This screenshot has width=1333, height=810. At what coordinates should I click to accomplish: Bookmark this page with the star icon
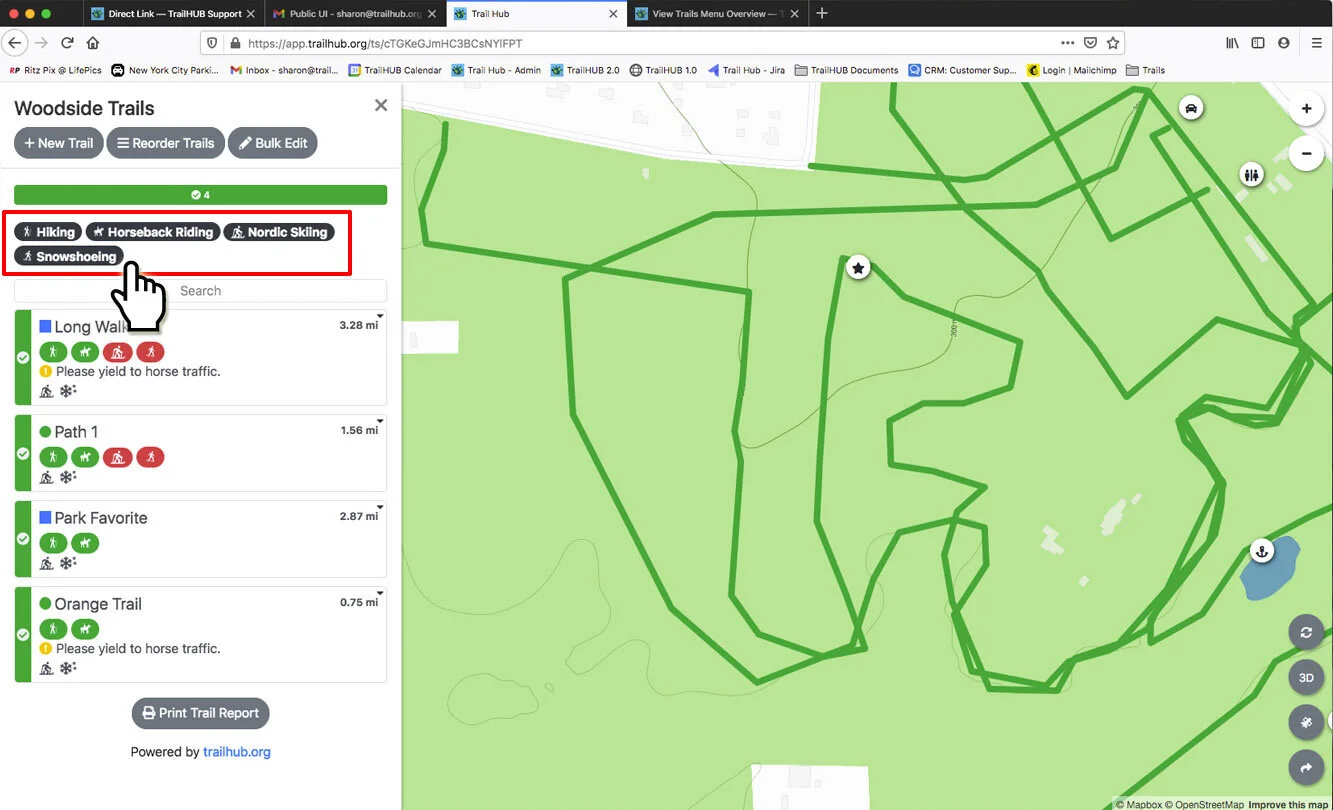pos(1112,43)
